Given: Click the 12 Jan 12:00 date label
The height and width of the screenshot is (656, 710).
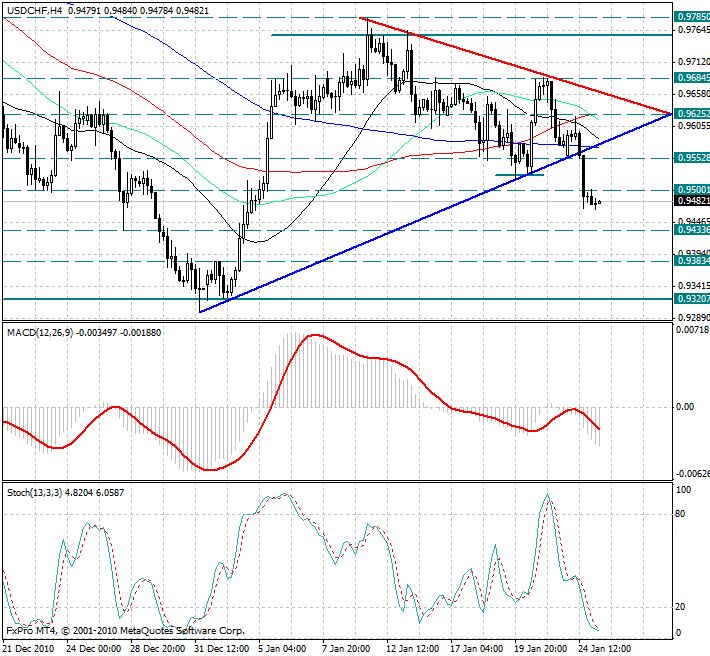Looking at the screenshot, I should point(413,649).
